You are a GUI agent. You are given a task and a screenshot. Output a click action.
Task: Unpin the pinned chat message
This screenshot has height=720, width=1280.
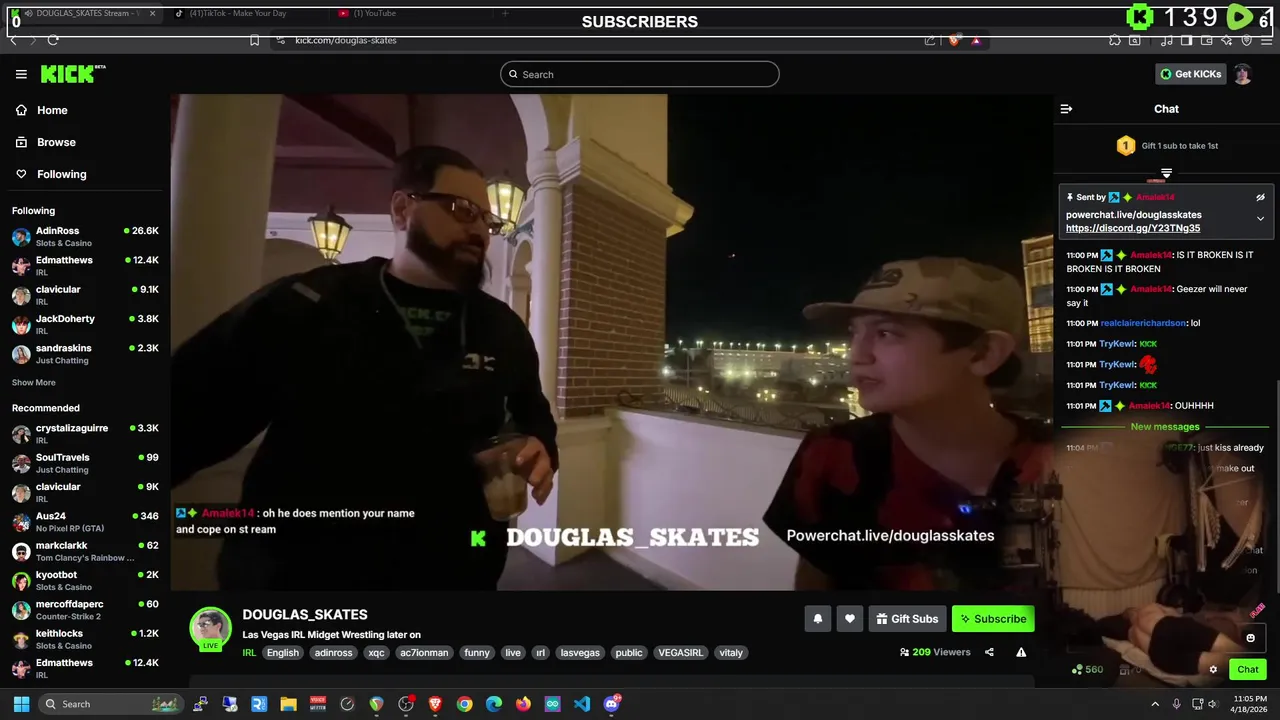click(x=1260, y=197)
